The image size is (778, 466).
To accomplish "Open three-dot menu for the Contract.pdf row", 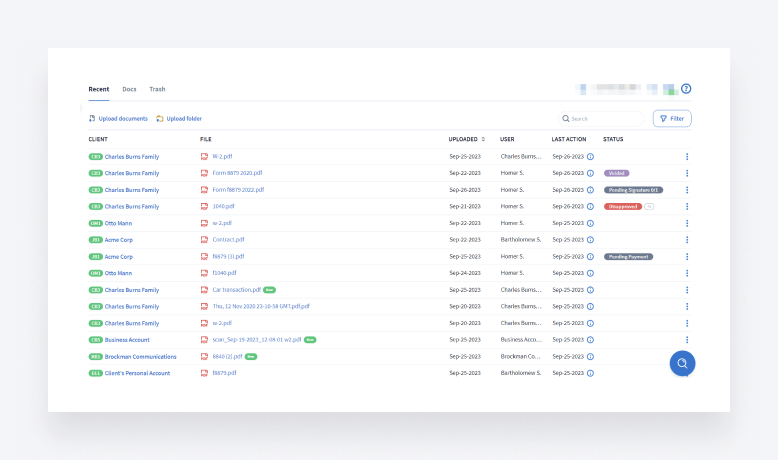I will click(687, 240).
